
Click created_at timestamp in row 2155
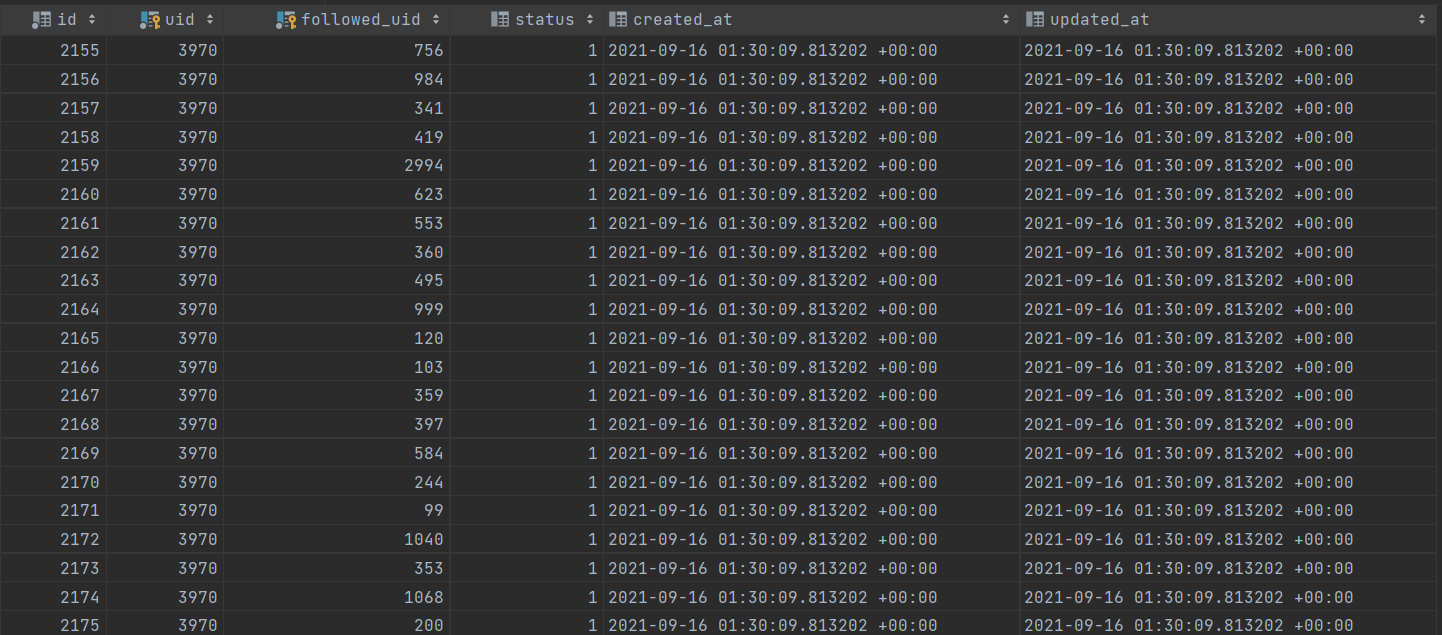point(773,51)
